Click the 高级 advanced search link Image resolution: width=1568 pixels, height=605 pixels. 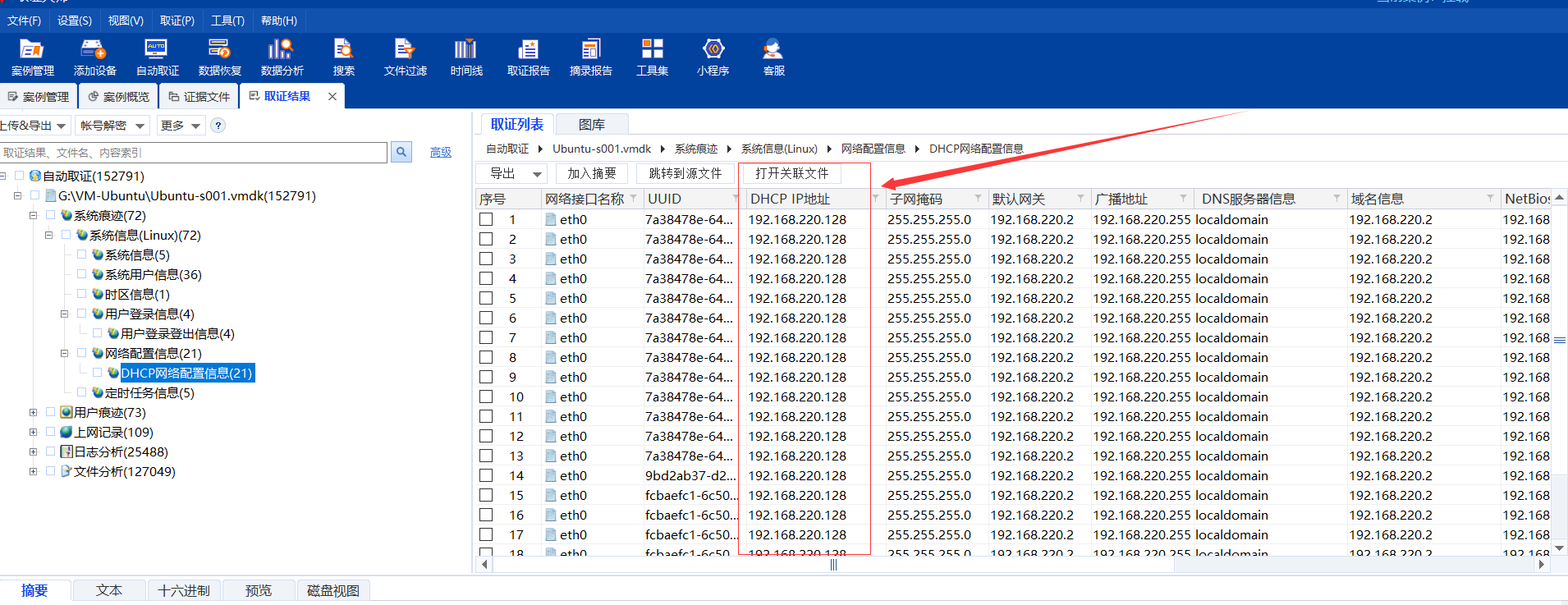pos(441,152)
